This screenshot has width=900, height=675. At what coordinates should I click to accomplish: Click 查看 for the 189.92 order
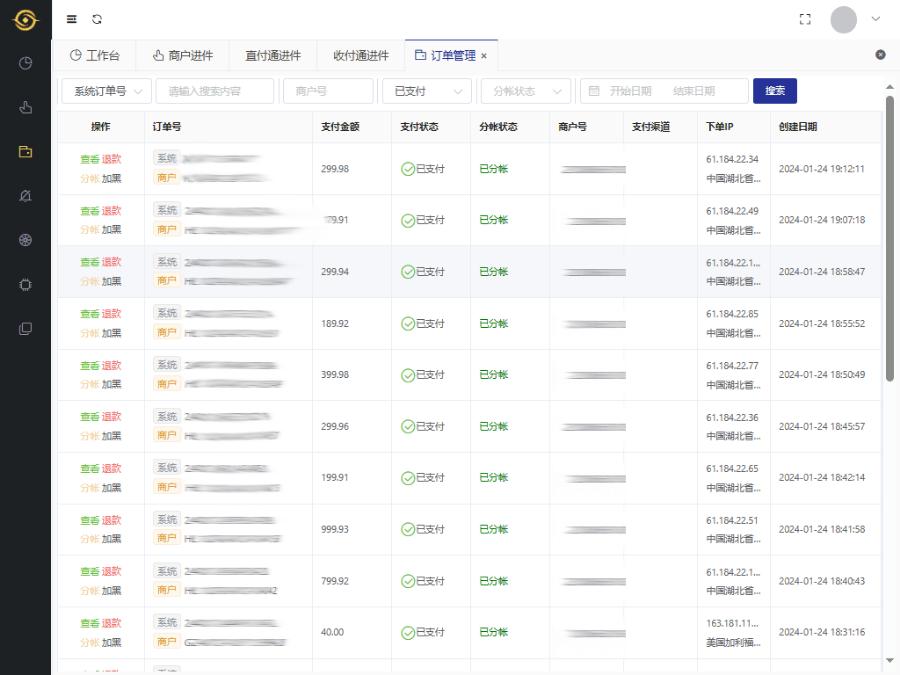[90, 313]
